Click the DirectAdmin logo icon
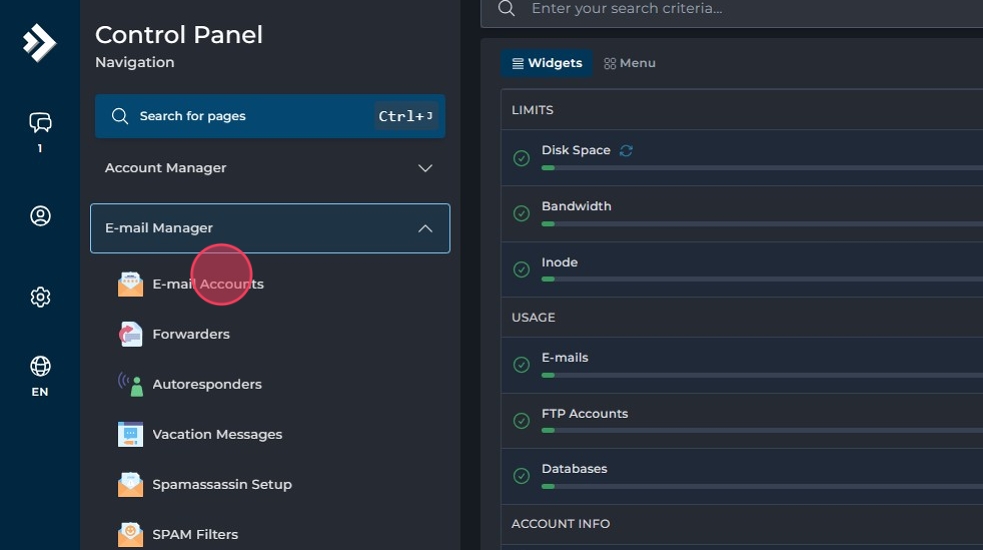Screen dimensions: 983x550 pyautogui.click(x=39, y=43)
